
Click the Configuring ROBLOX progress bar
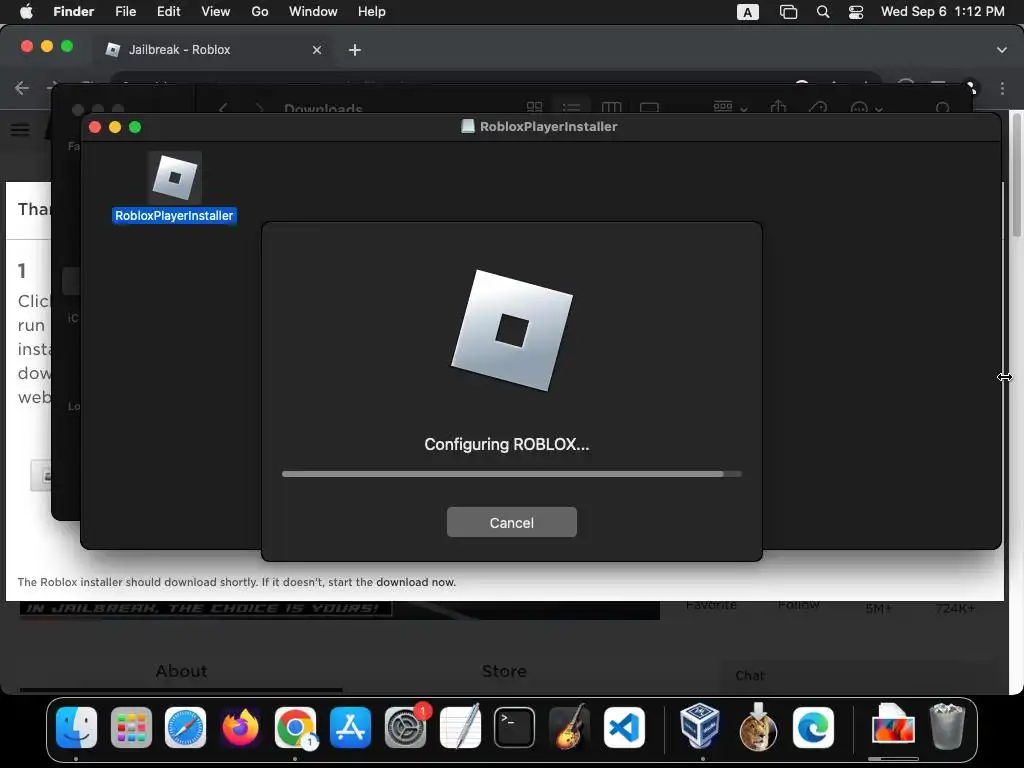tap(511, 474)
